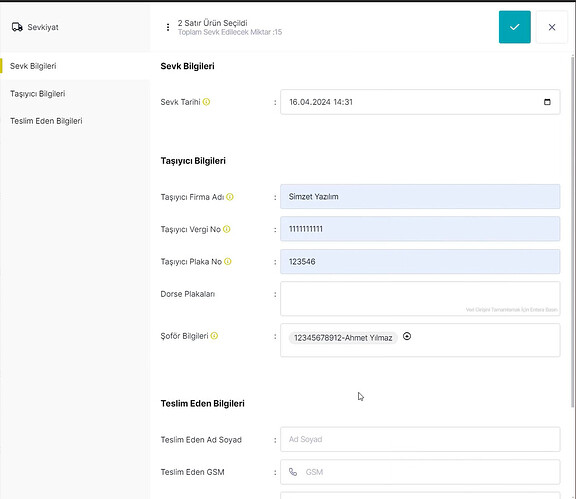Focus the Taşıyıcı Vergi No field
The height and width of the screenshot is (499, 576).
420,229
